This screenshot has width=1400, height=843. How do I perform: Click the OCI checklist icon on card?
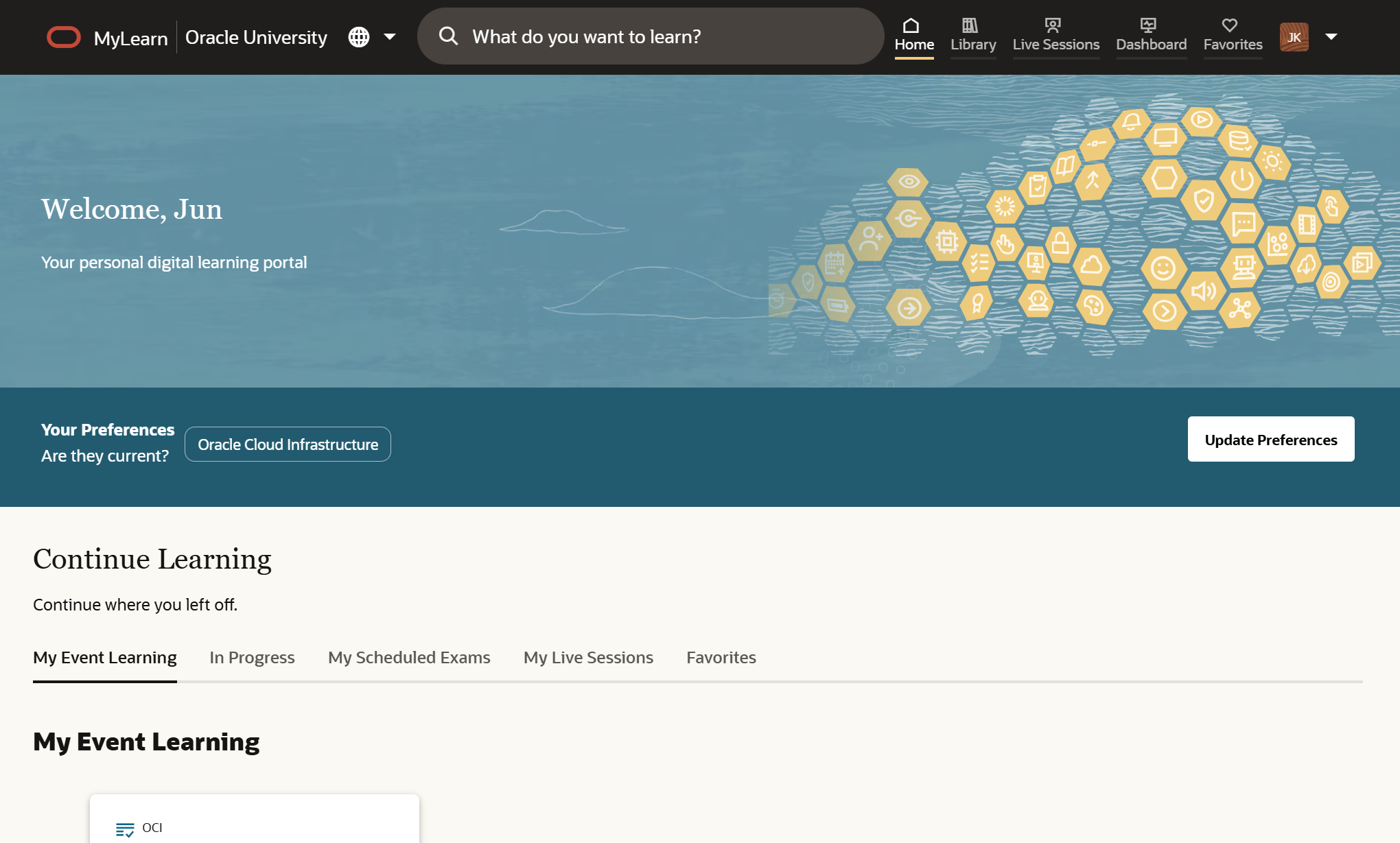(125, 829)
